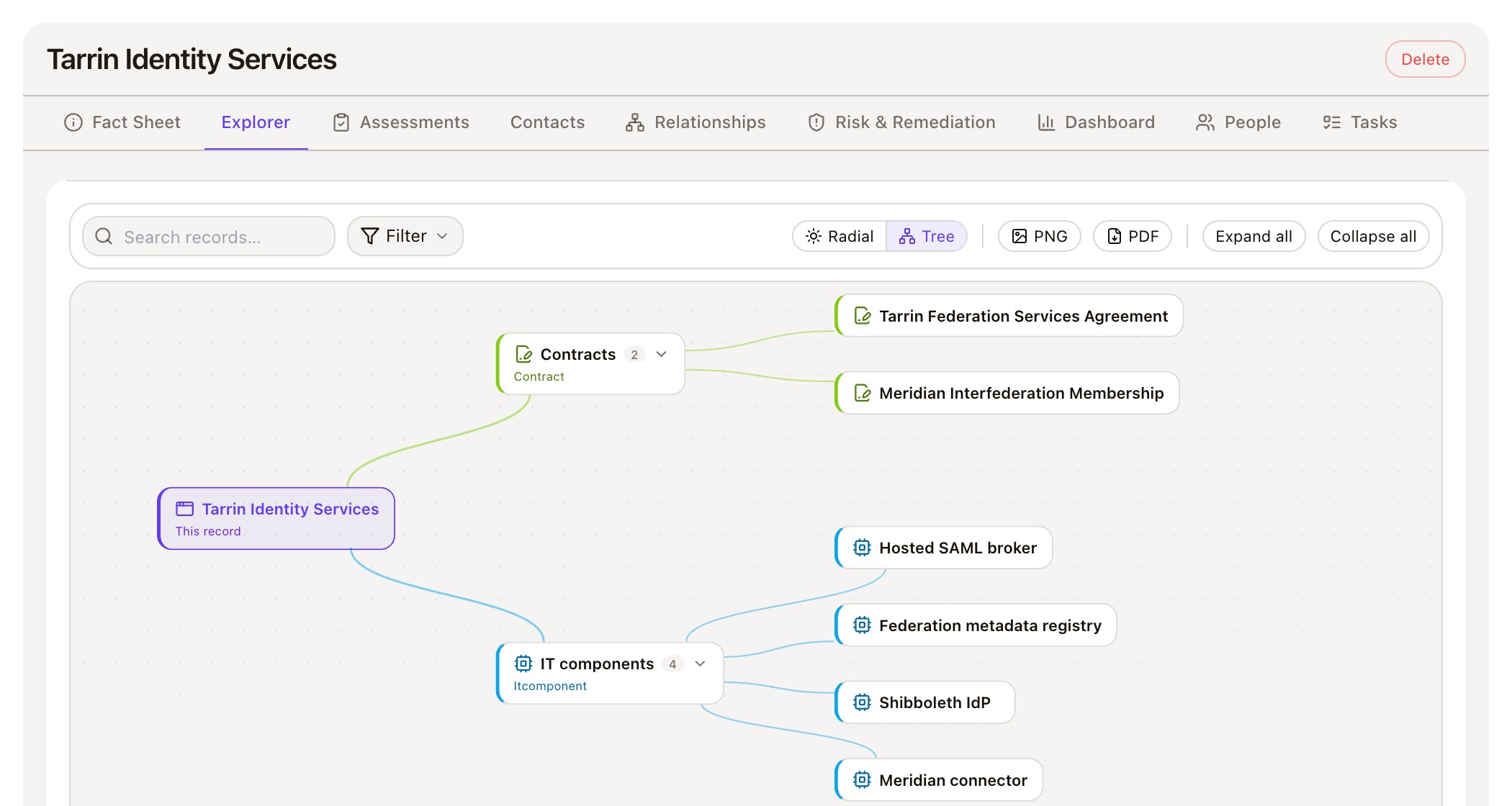Click the Contracts group contract icon
1512x806 pixels.
524,354
